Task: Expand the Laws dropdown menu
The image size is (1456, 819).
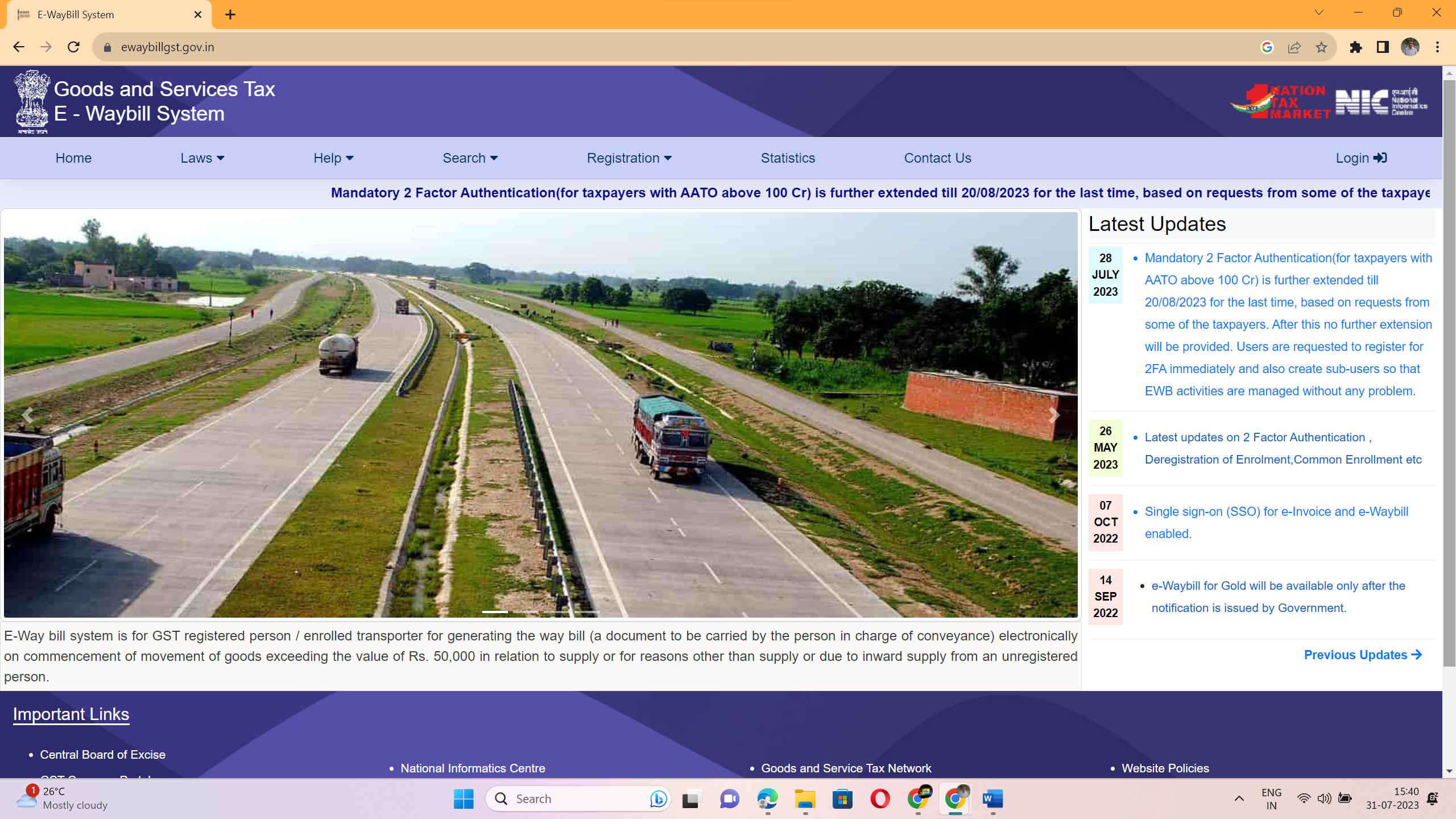Action: [202, 158]
